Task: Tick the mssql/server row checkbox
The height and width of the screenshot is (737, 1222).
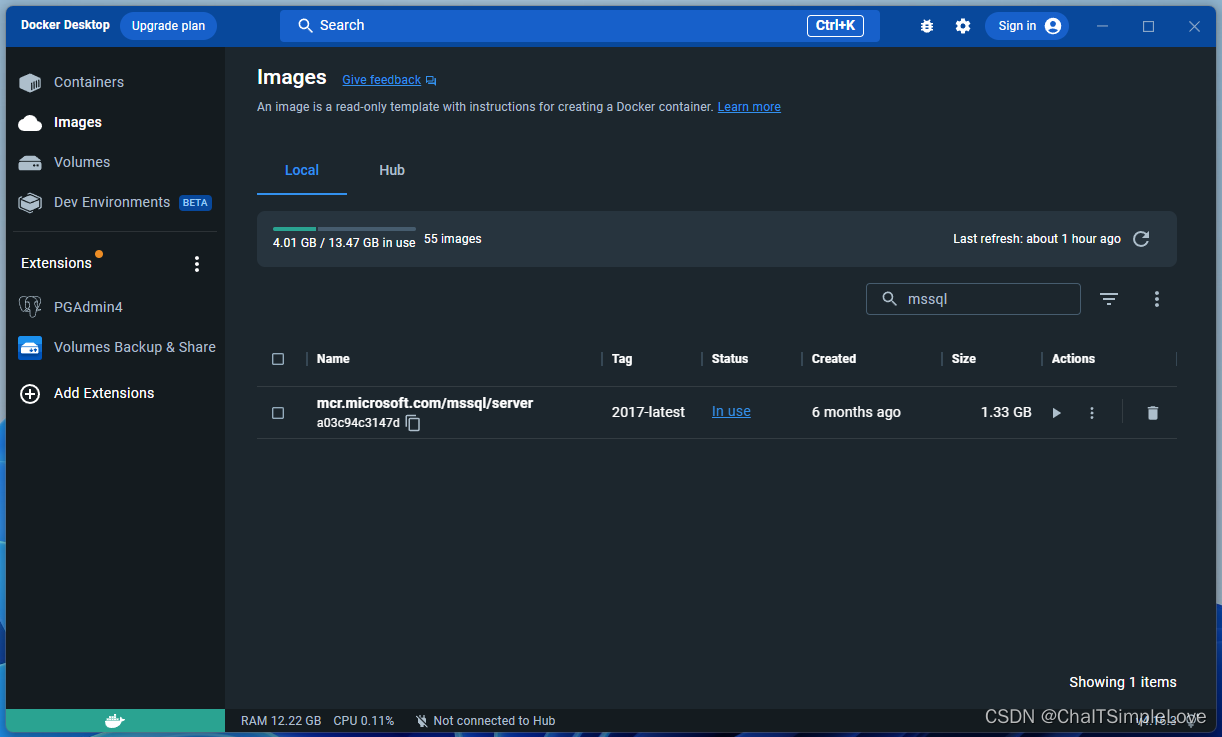Action: point(278,413)
